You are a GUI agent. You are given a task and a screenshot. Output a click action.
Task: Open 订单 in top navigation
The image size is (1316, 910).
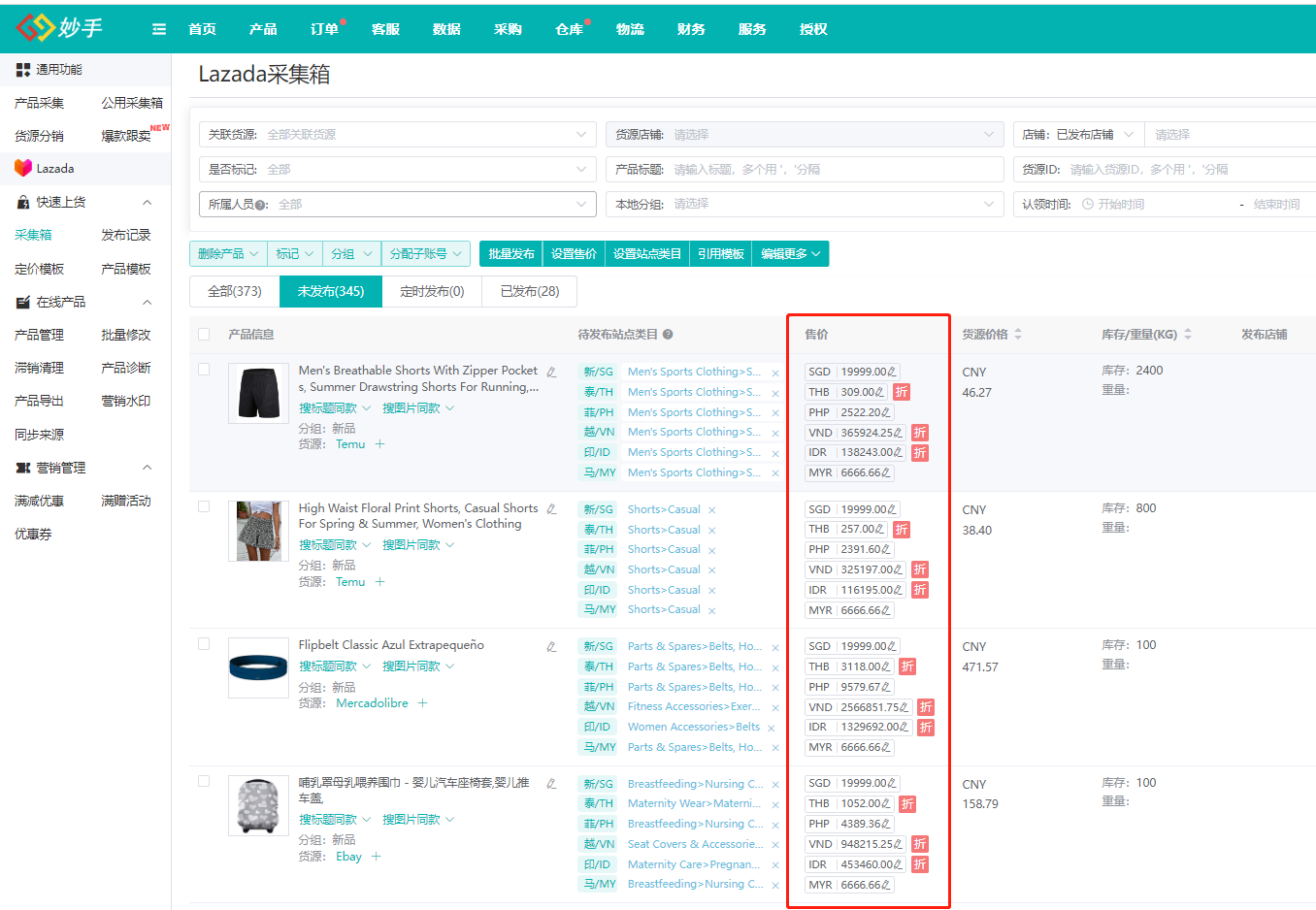tap(324, 29)
